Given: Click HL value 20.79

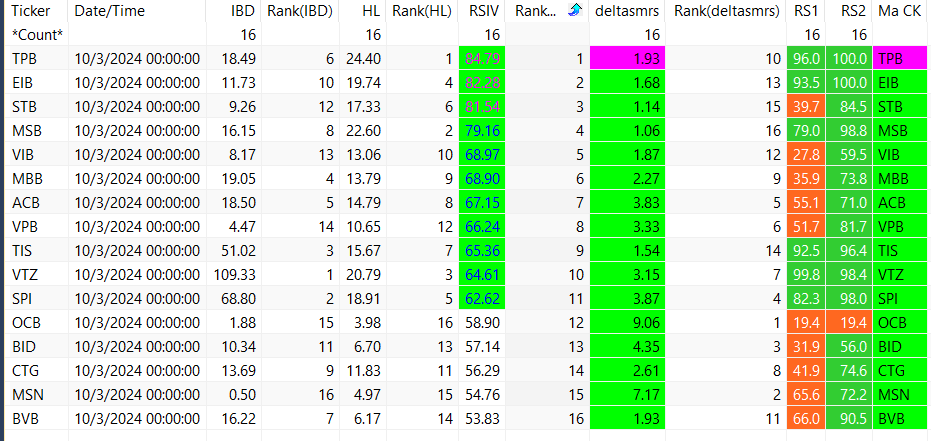Looking at the screenshot, I should point(363,275).
